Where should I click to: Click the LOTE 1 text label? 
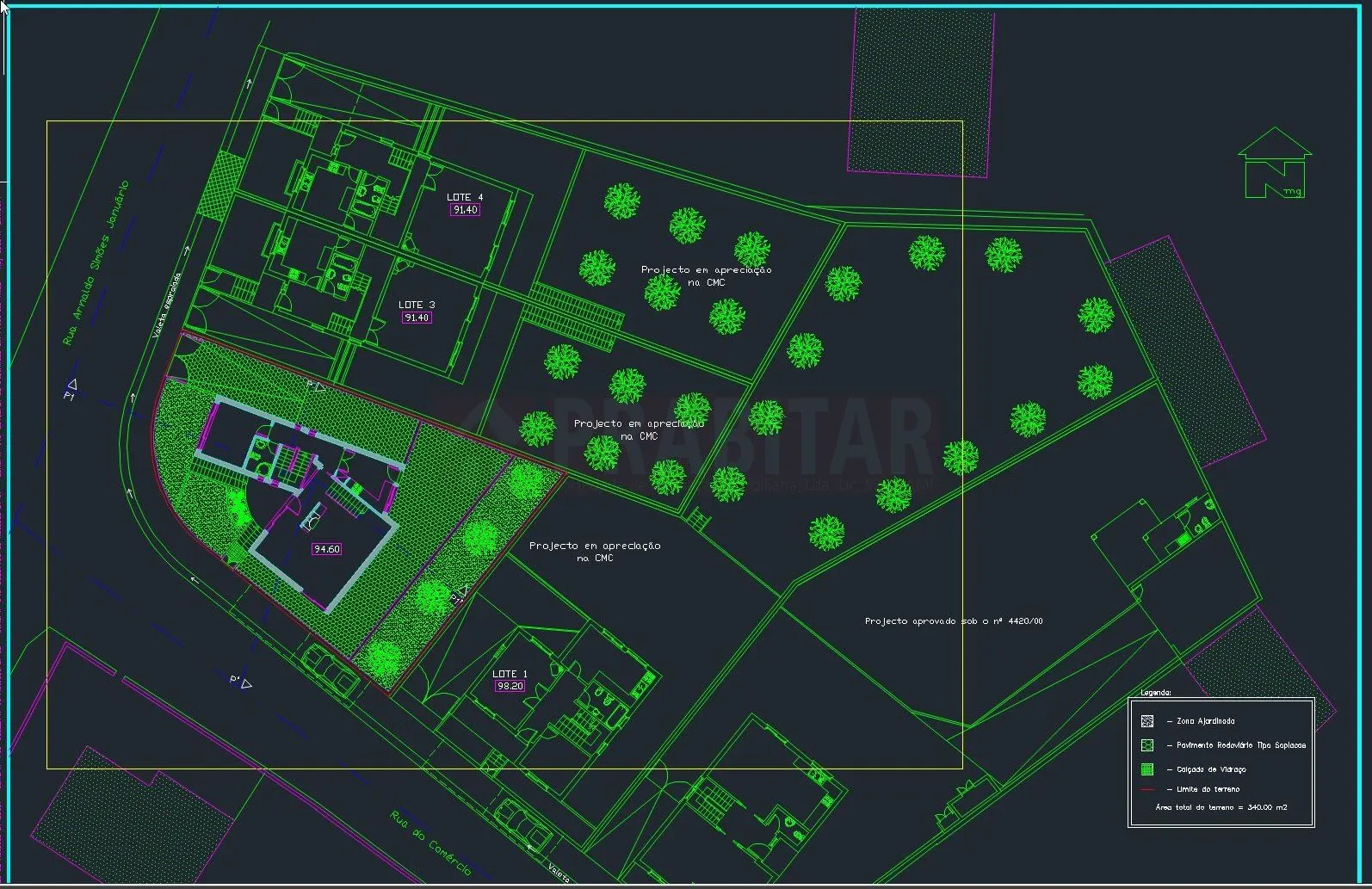(510, 674)
